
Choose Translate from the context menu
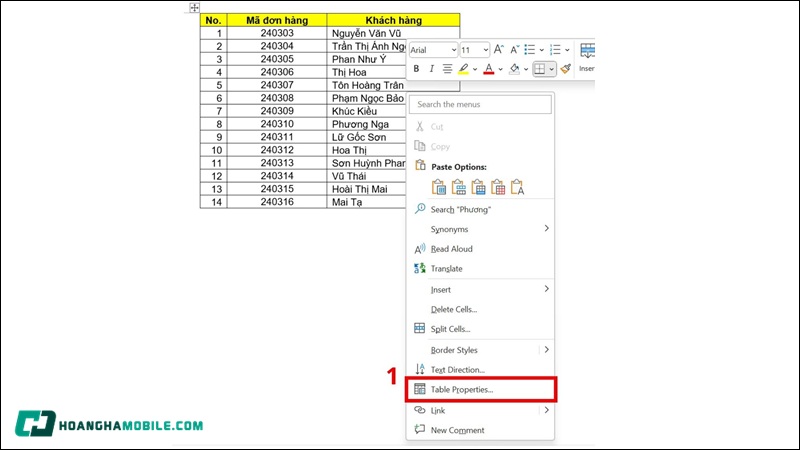click(x=446, y=269)
